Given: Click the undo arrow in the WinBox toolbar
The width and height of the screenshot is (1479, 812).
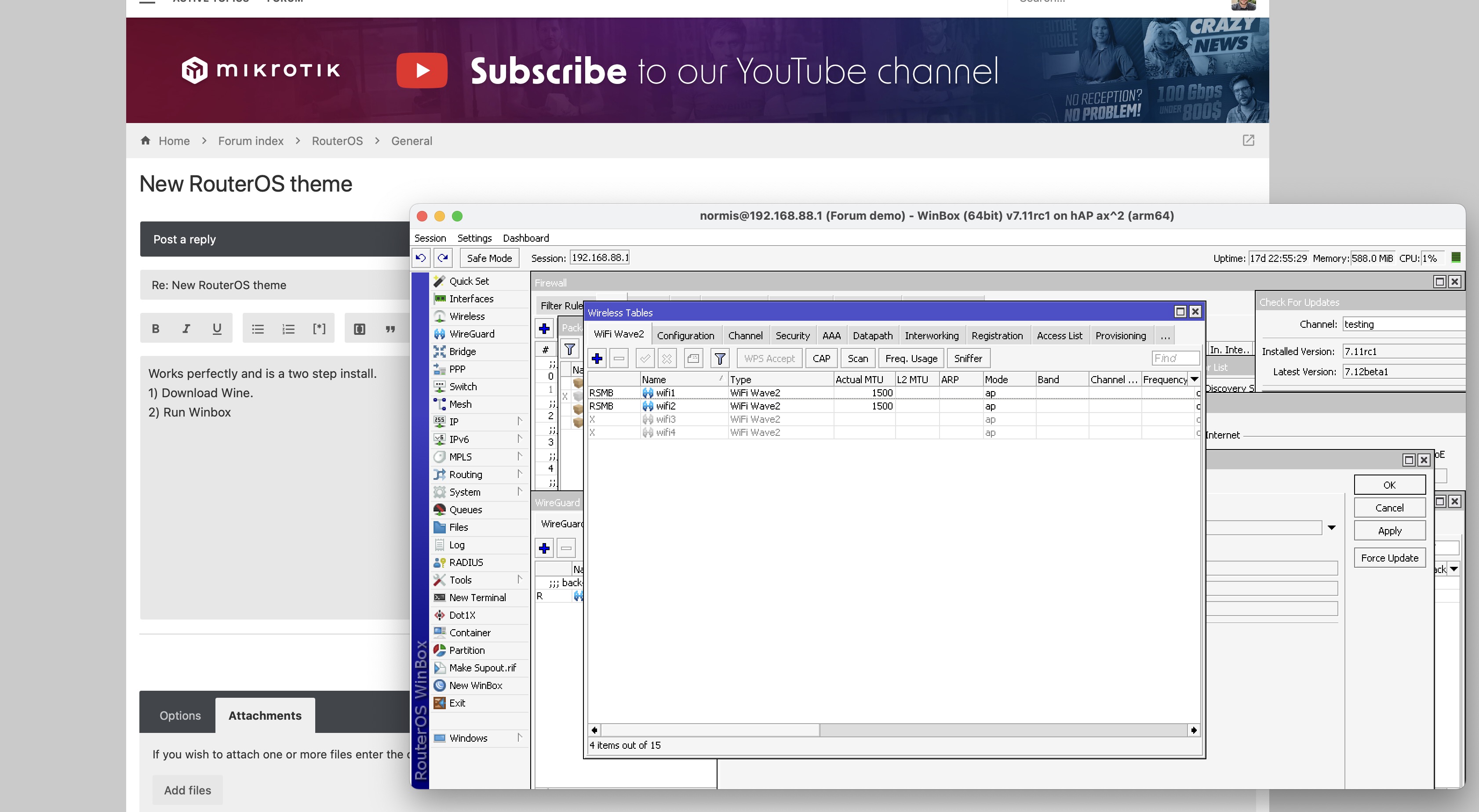Looking at the screenshot, I should pos(421,257).
